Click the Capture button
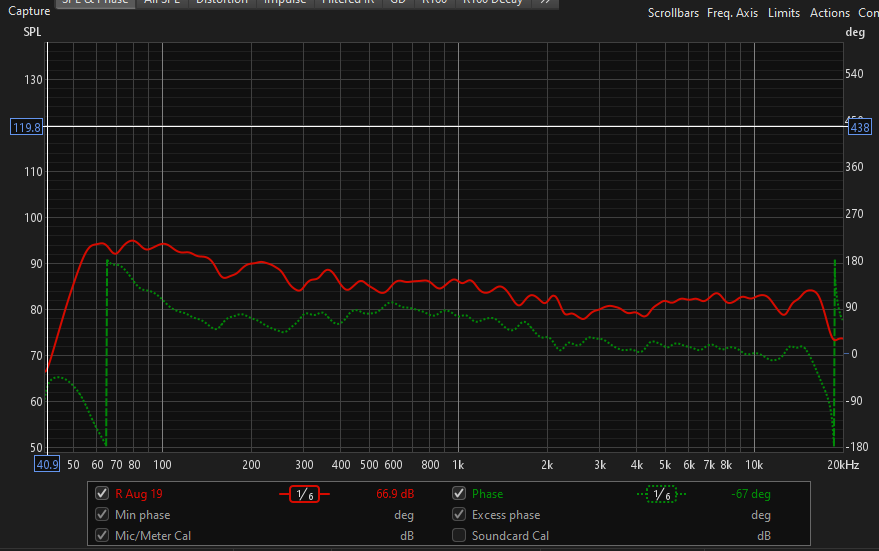The height and width of the screenshot is (551, 879). [x=28, y=12]
